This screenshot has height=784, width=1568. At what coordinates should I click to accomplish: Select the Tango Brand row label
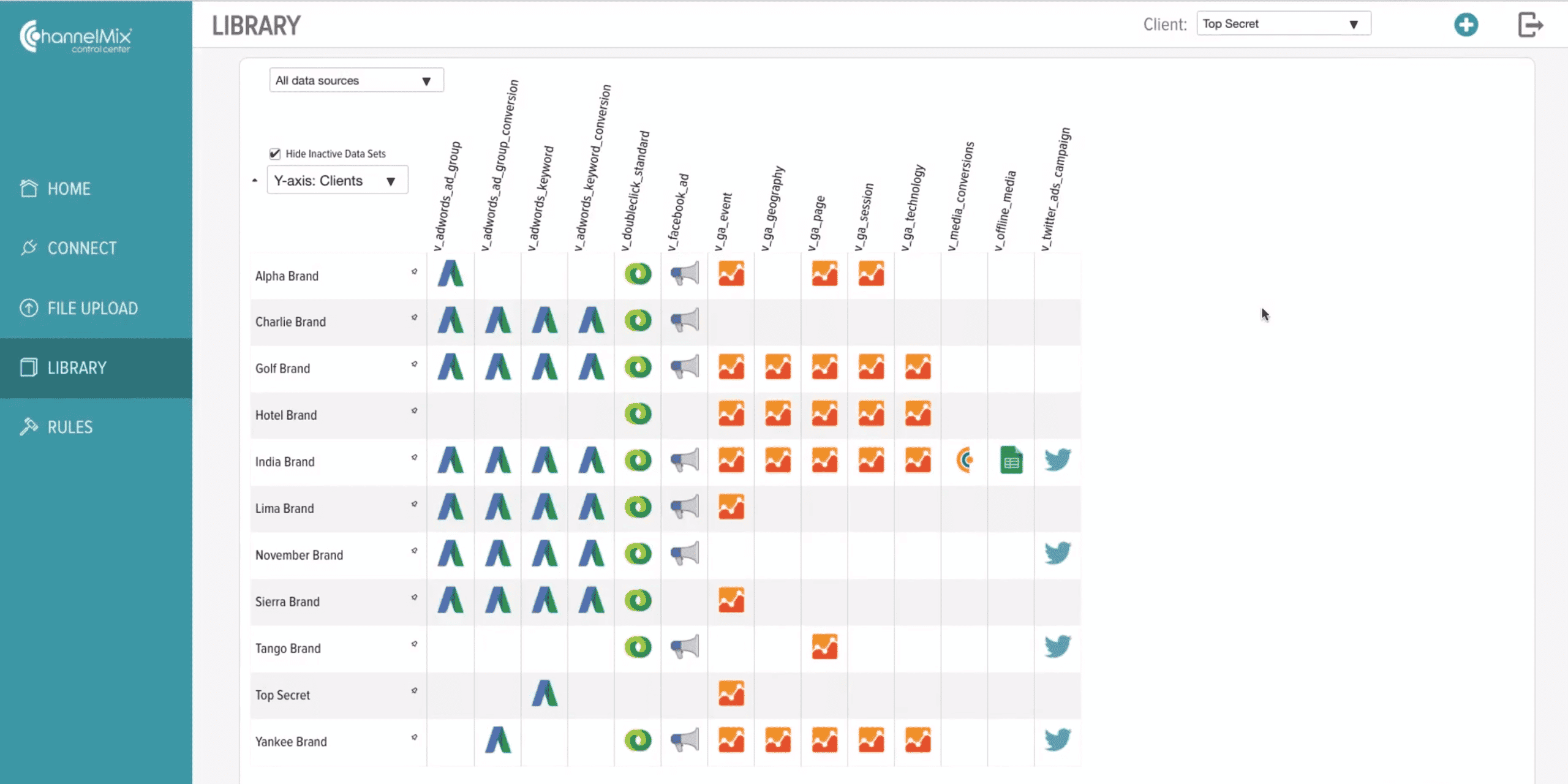point(288,648)
